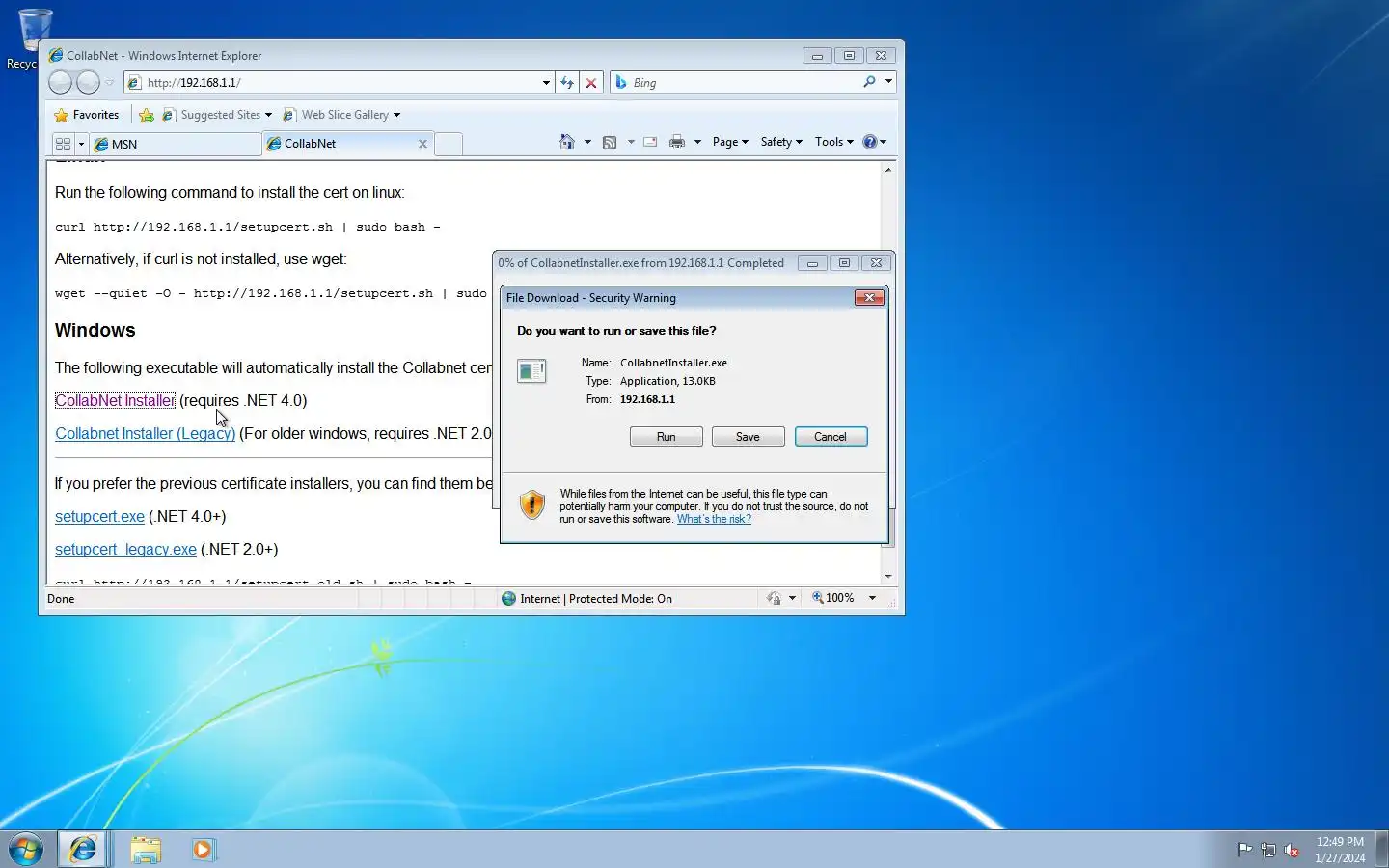Click the Collabnet Installer (Legacy) link

(x=145, y=434)
